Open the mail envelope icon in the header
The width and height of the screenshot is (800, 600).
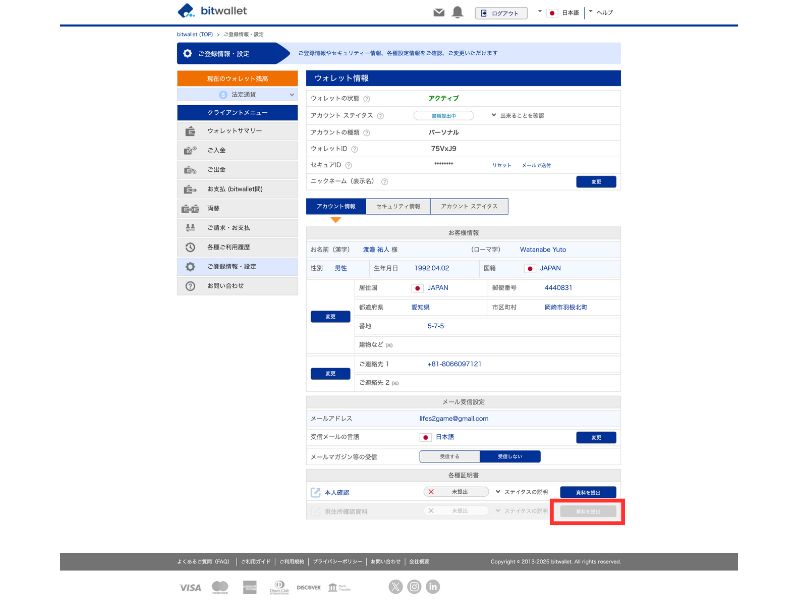(438, 13)
